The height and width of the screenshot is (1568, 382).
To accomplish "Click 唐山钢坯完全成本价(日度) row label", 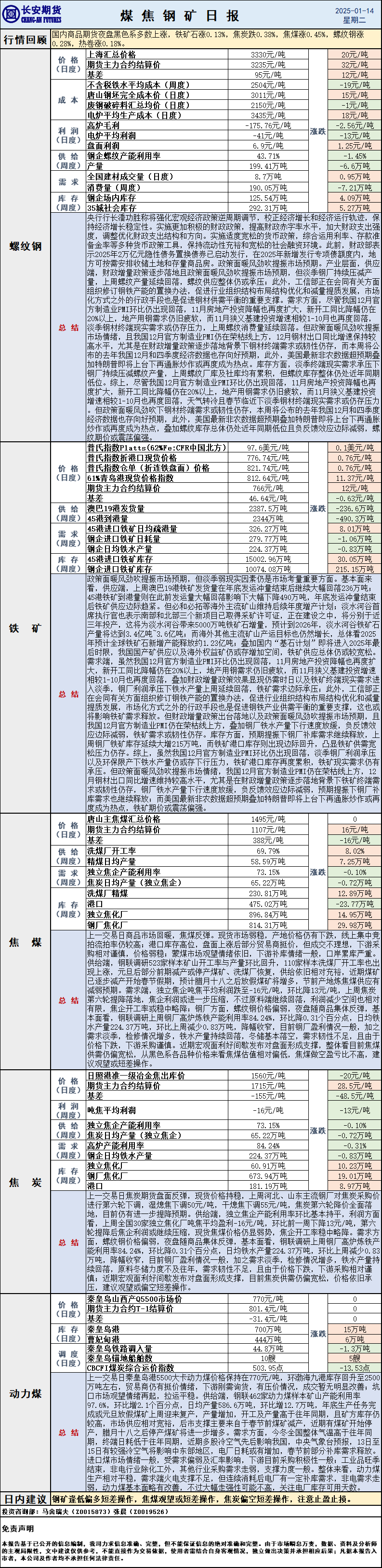I will [x=139, y=95].
